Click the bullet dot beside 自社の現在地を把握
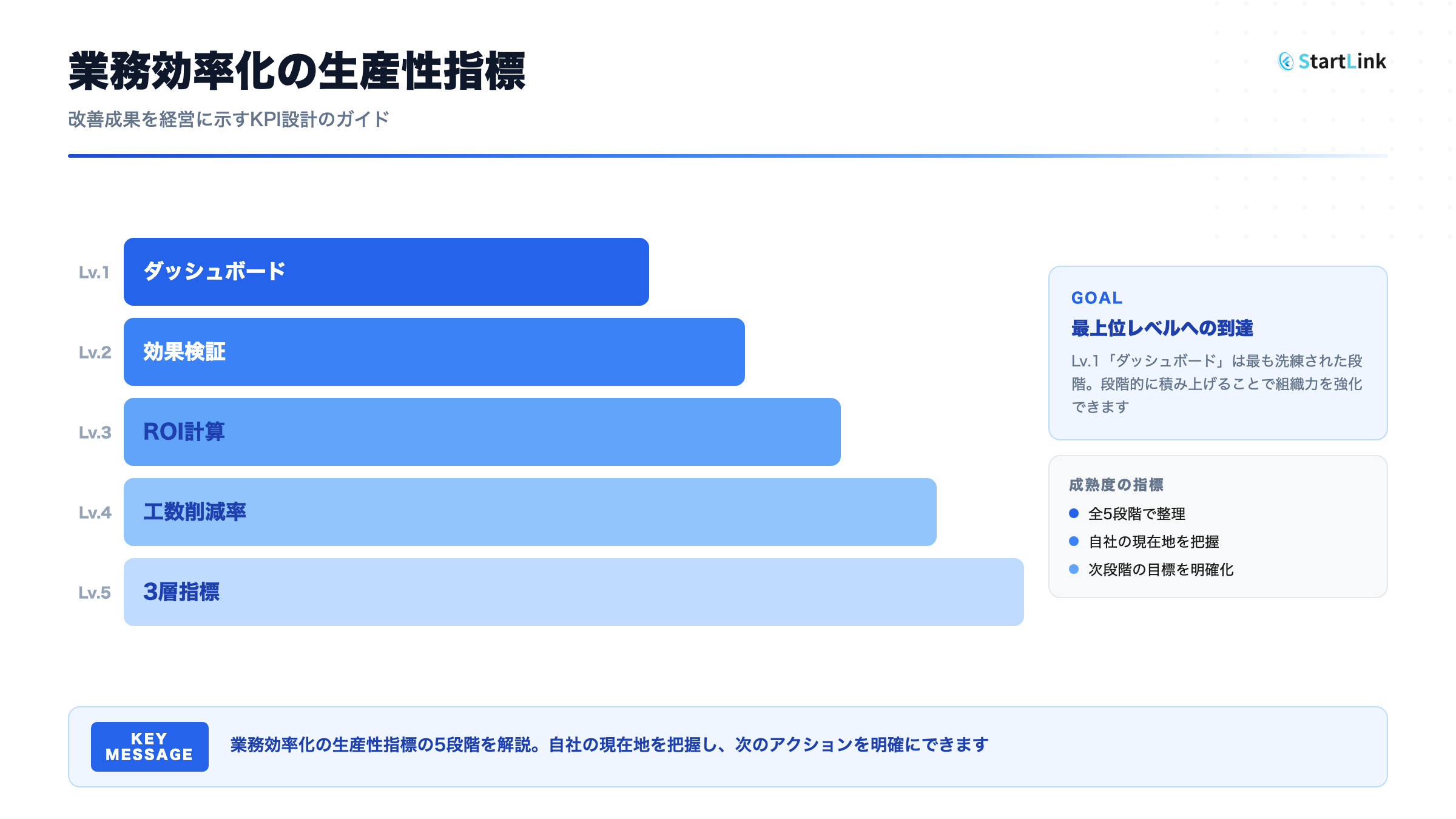This screenshot has width=1456, height=819. (1074, 541)
